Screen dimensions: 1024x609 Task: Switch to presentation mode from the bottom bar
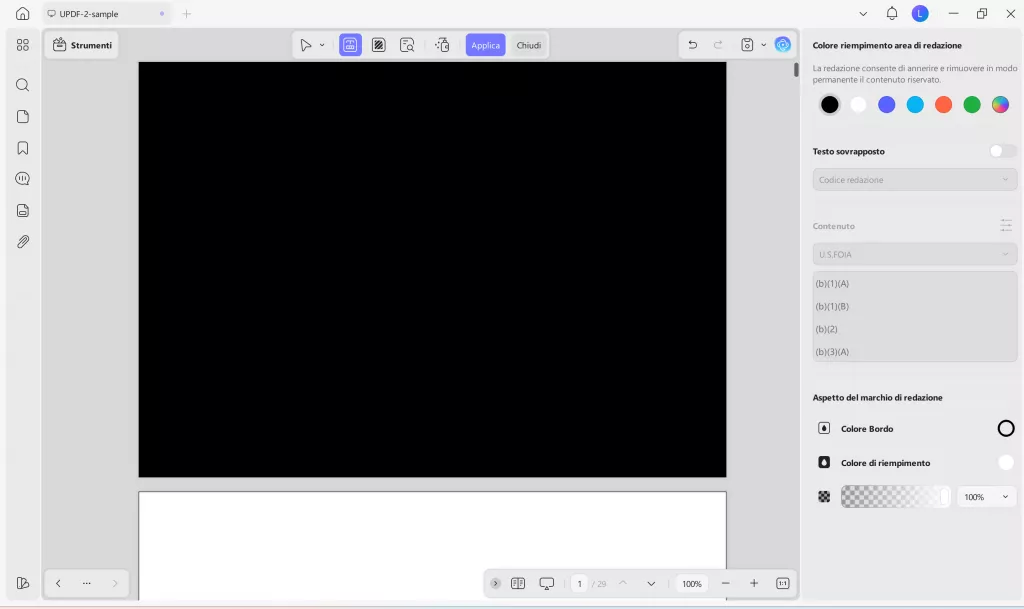pyautogui.click(x=546, y=582)
